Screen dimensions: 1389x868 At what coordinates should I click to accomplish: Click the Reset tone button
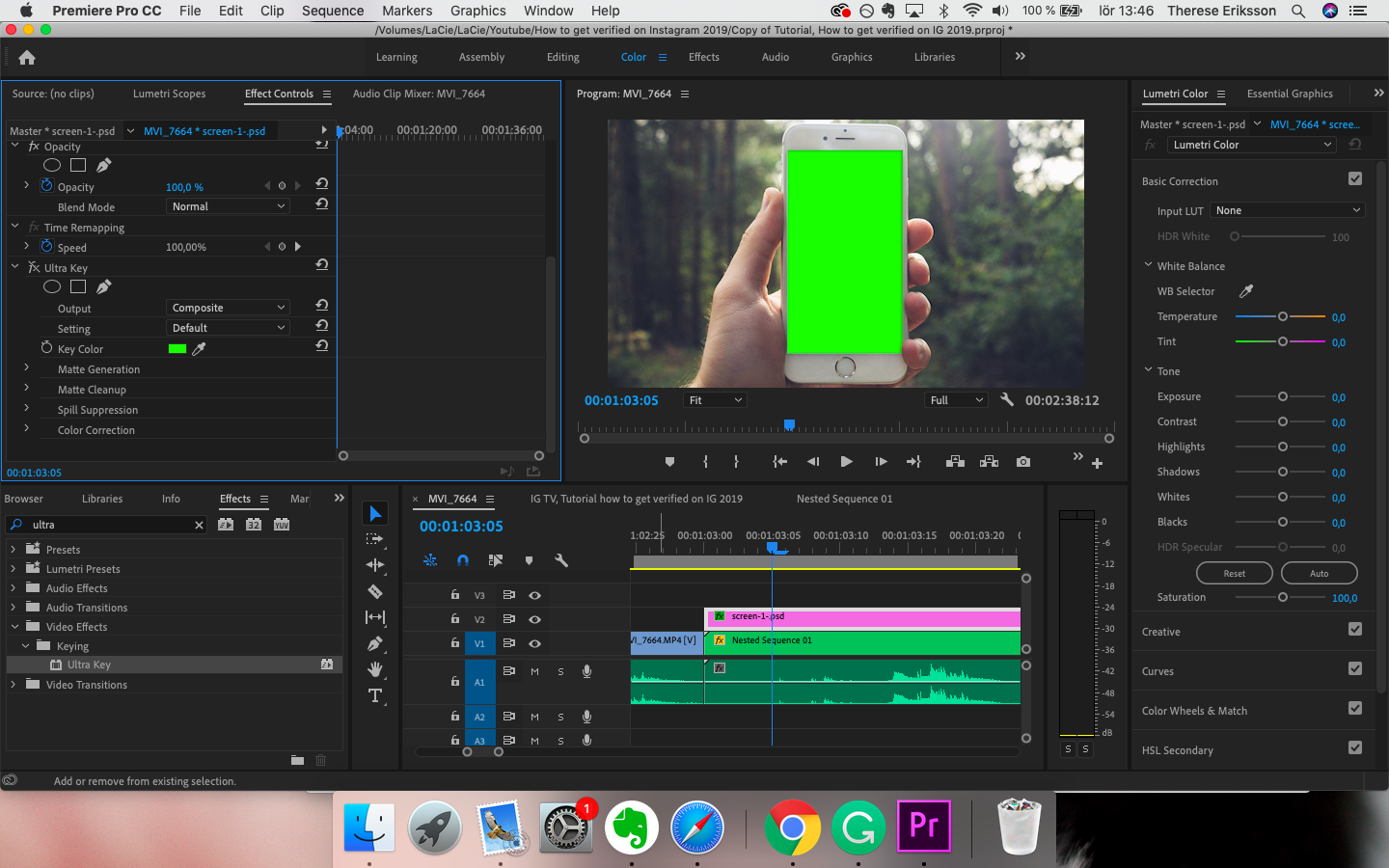(x=1234, y=573)
